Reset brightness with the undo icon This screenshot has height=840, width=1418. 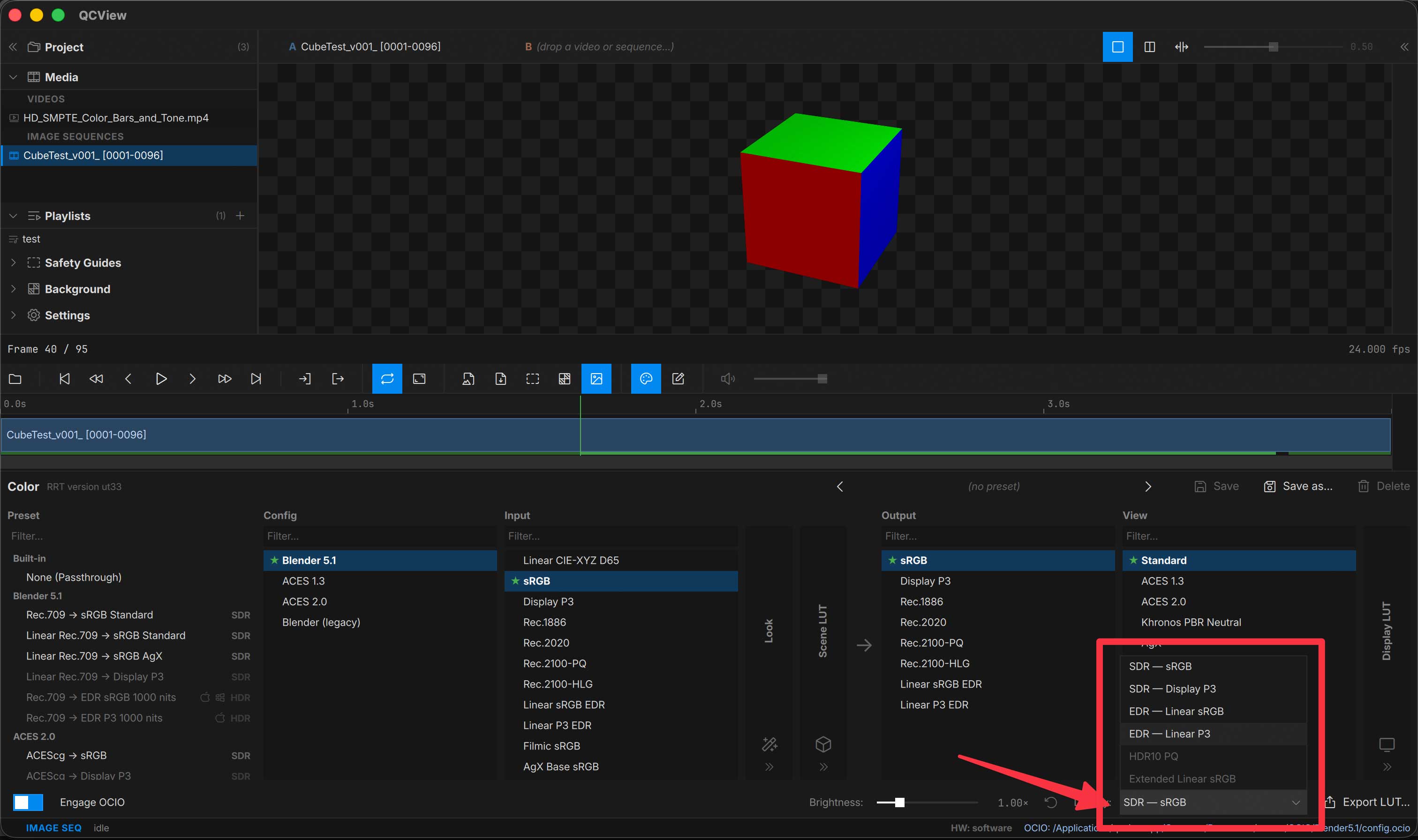point(1051,802)
